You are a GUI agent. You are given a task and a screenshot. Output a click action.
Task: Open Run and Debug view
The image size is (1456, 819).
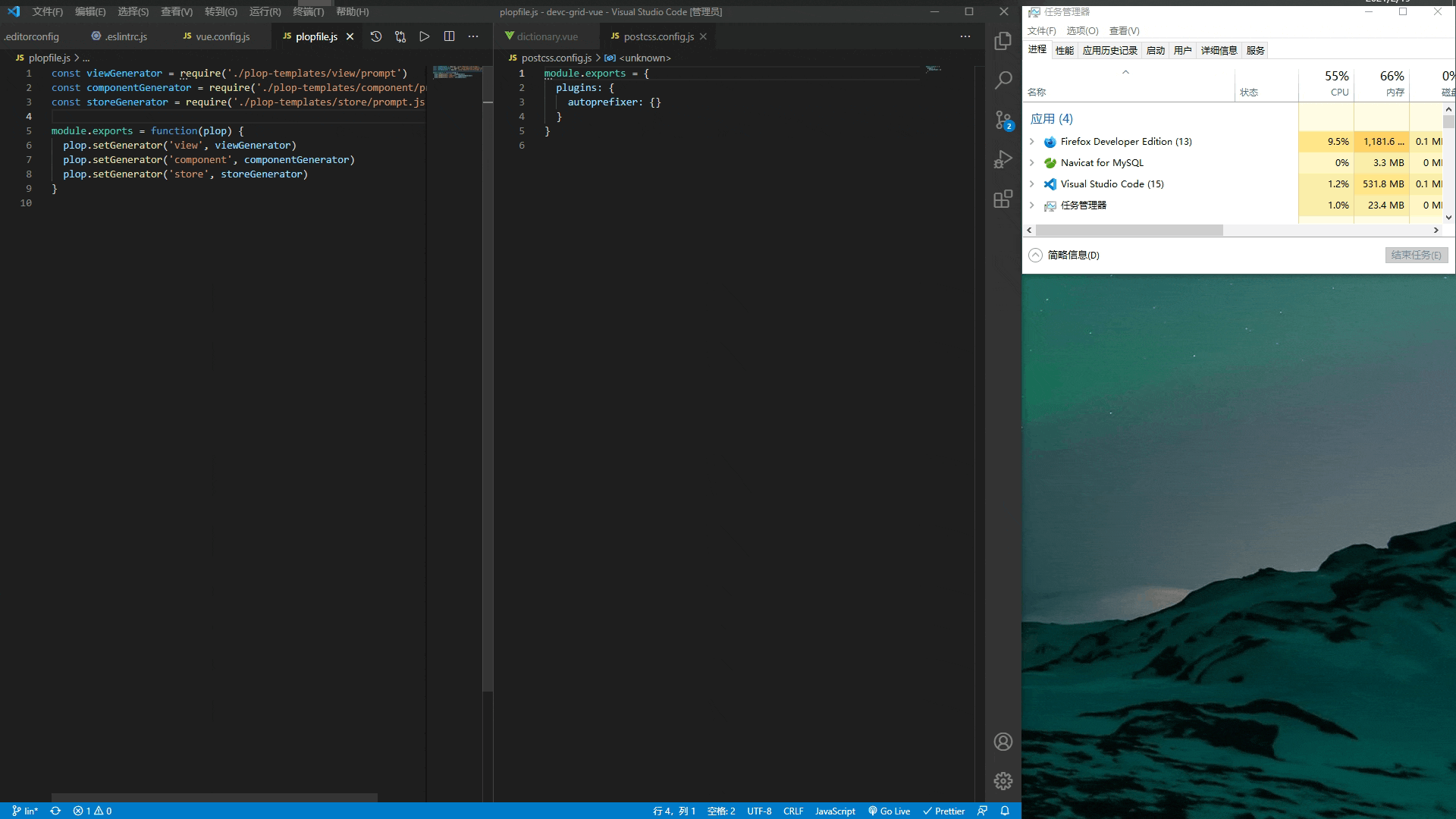[1003, 159]
